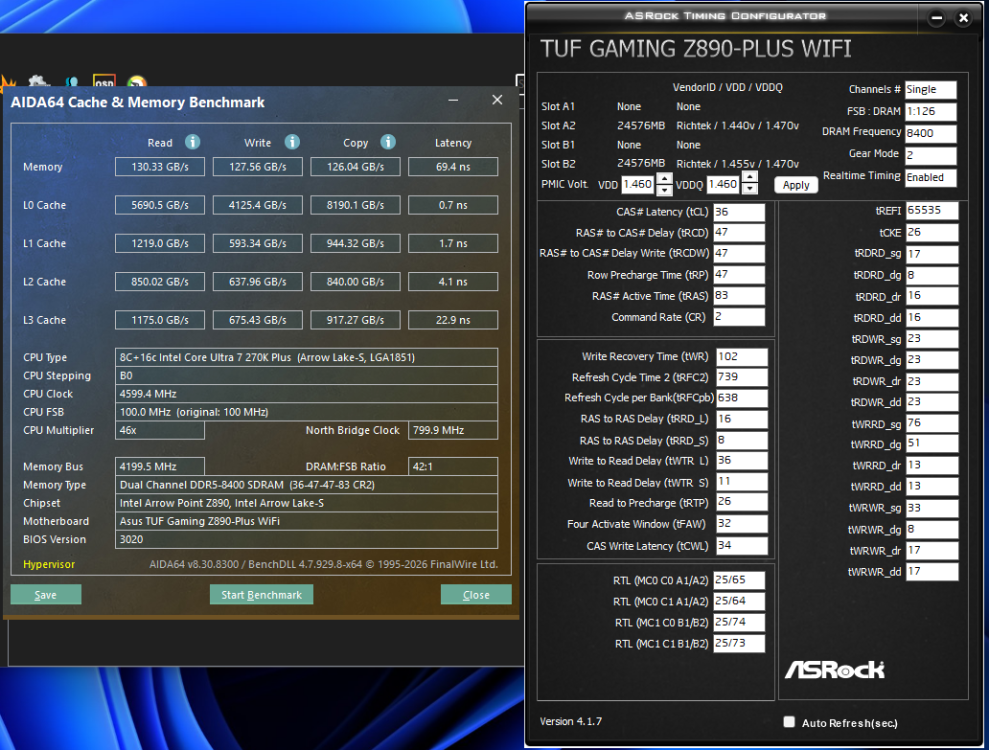Select the Row Precharge Time (tRP) field
The image size is (989, 750).
(739, 274)
